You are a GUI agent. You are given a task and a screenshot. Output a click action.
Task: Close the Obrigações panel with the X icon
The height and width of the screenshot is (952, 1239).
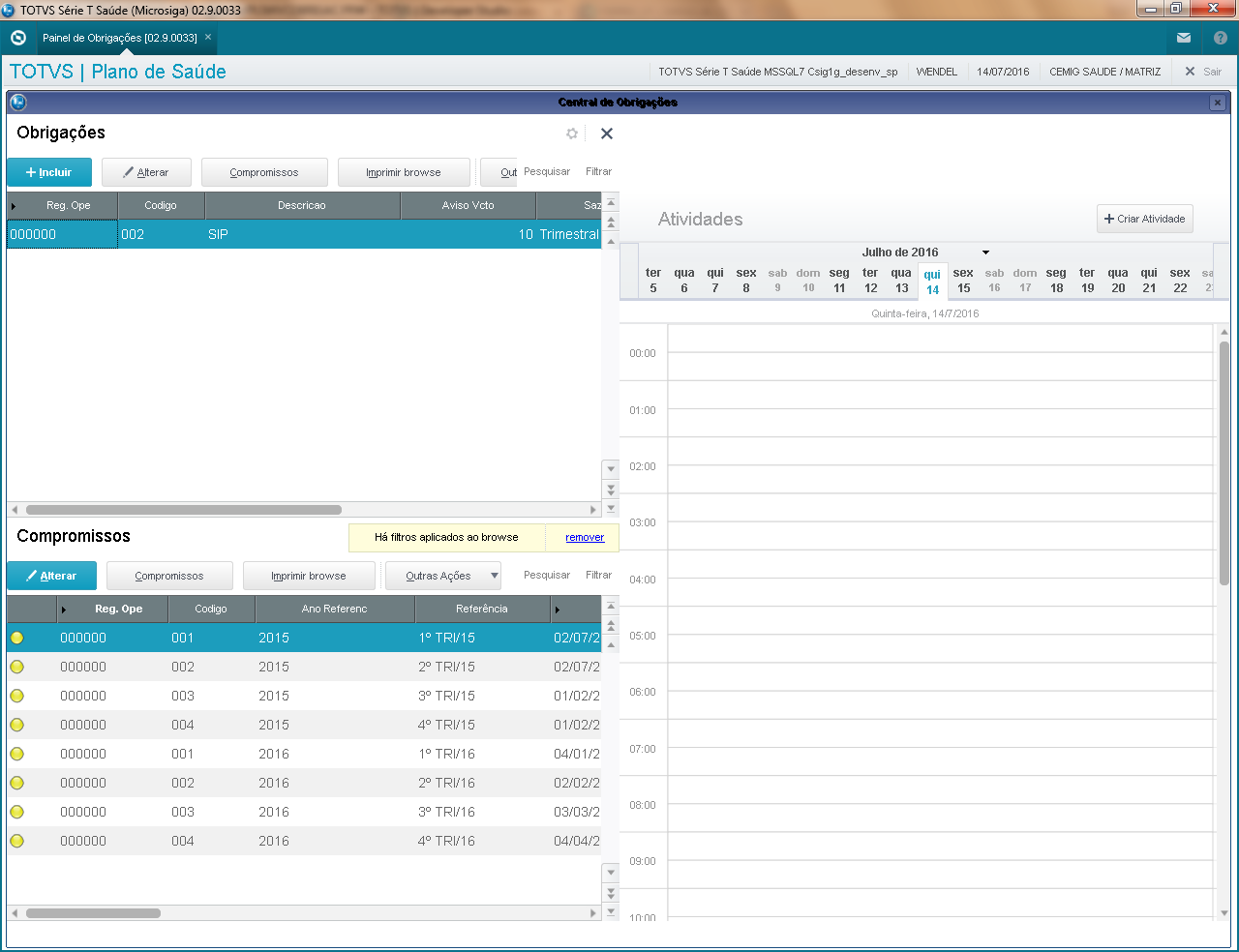click(607, 134)
